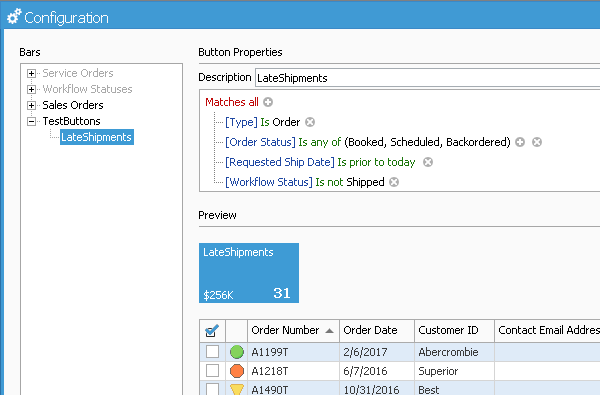Click orange octagon status icon for A1218T
The height and width of the screenshot is (395, 600).
pyautogui.click(x=237, y=371)
